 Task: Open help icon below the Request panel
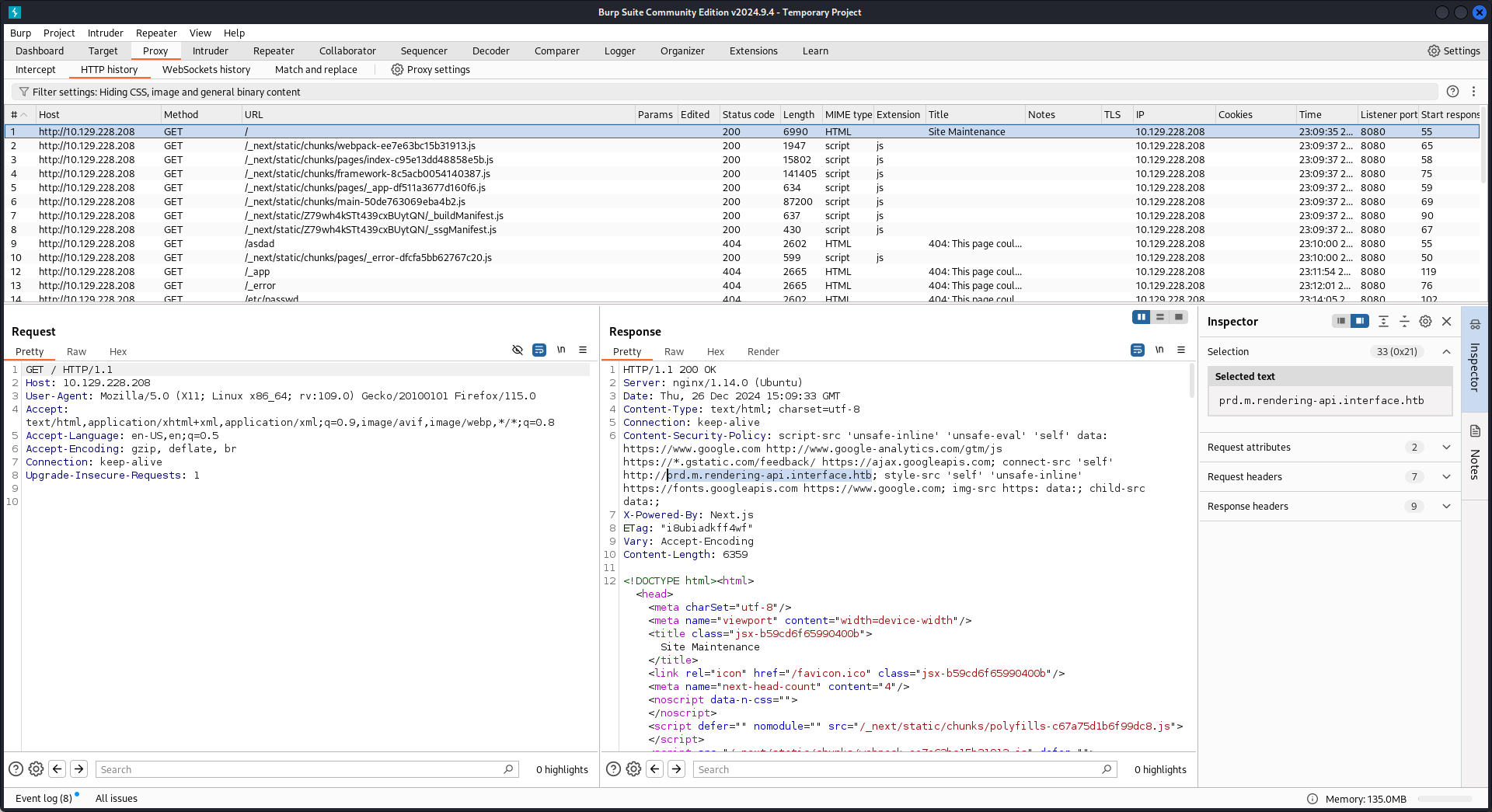[16, 768]
